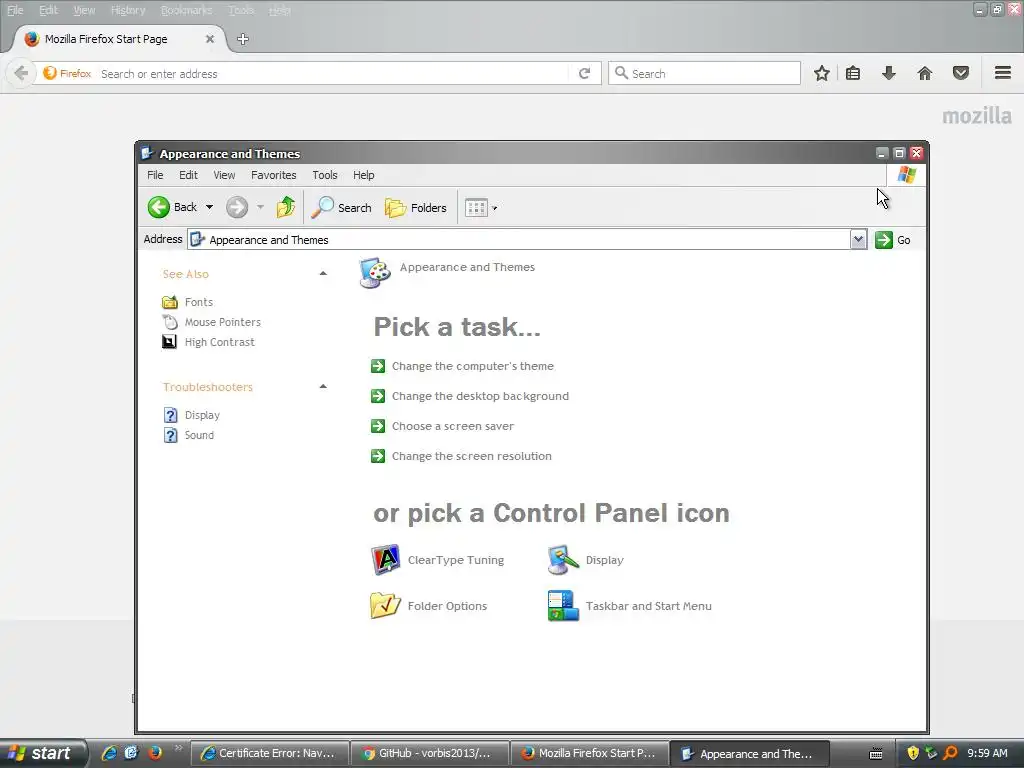Click the orange magnifier tray icon
The height and width of the screenshot is (768, 1024).
point(950,753)
